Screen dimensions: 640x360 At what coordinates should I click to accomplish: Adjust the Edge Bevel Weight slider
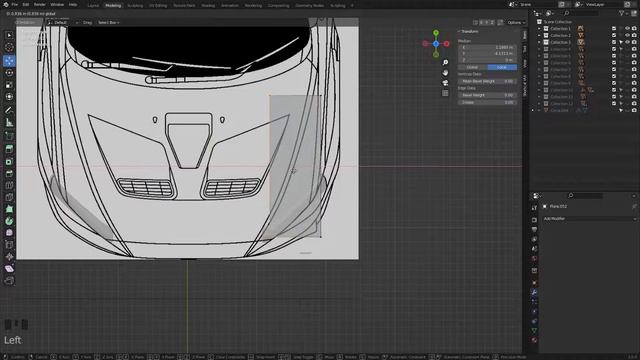pos(487,95)
